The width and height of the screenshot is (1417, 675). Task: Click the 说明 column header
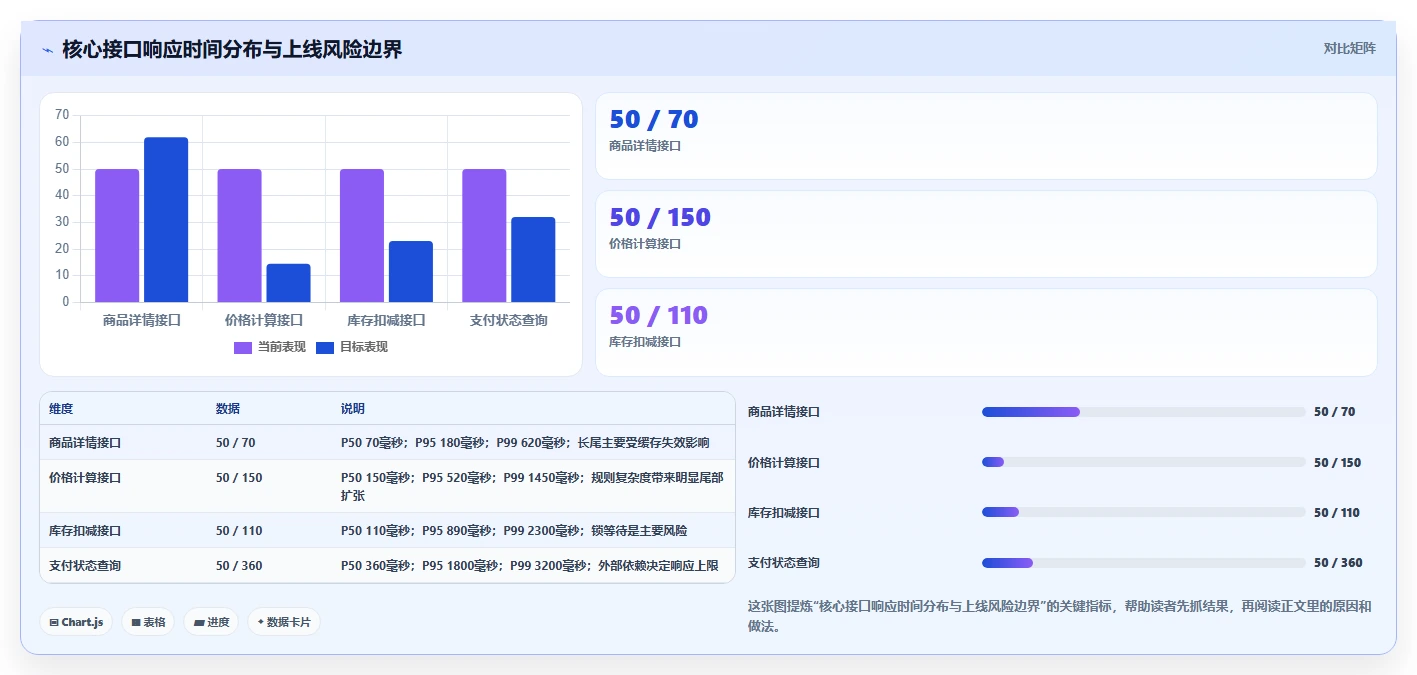353,409
